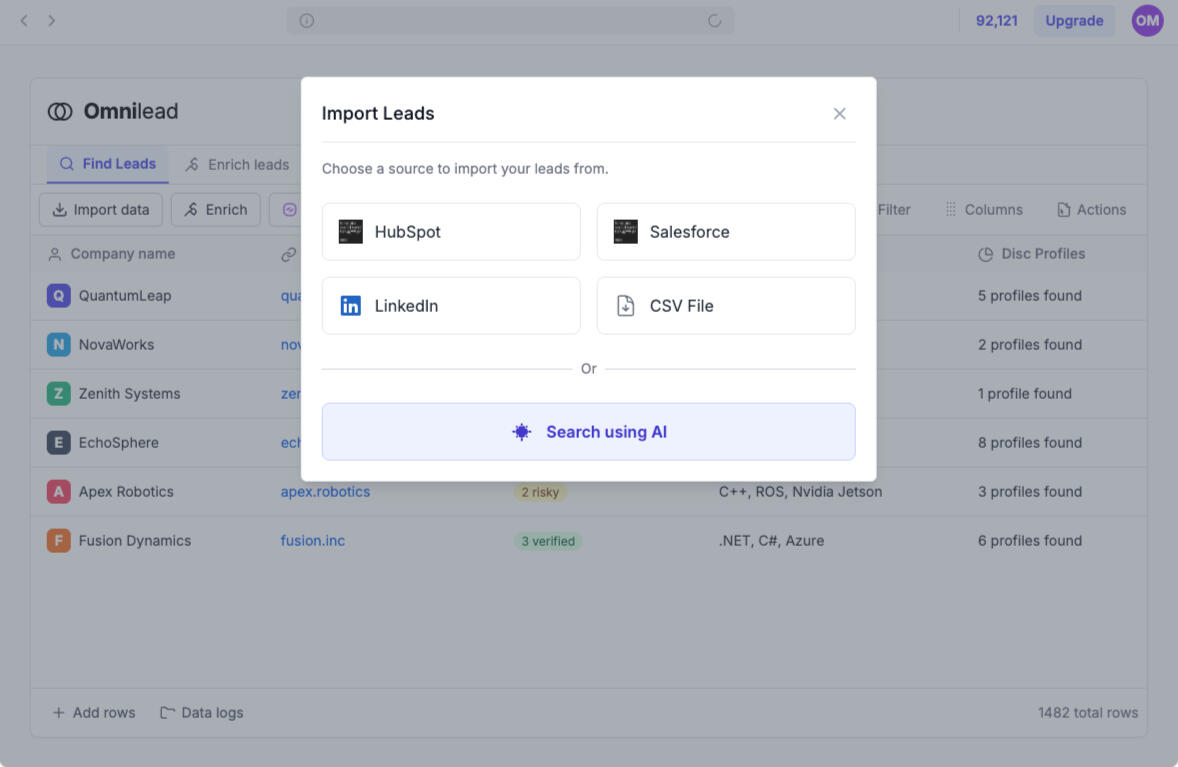Choose HubSpot as import source
Screen dimensions: 1178x767
[x=451, y=232]
